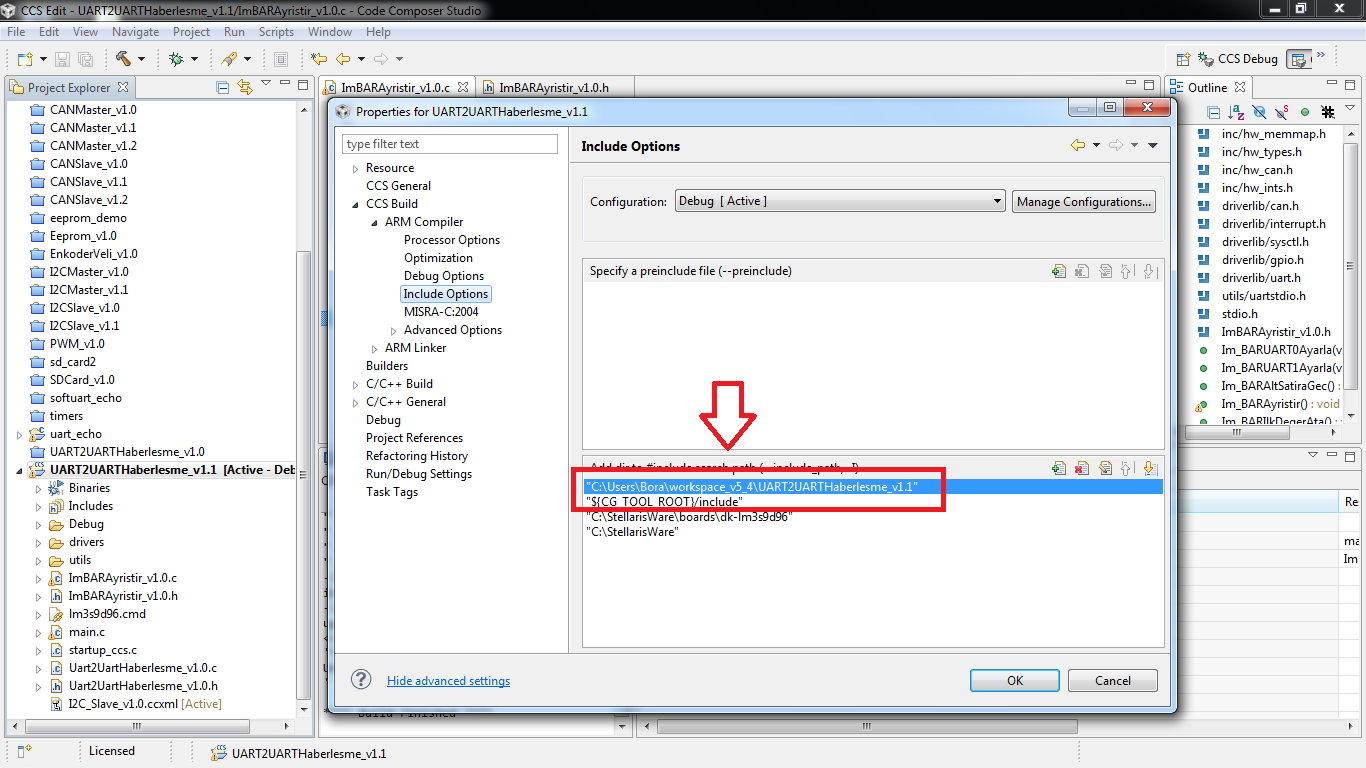Click driverlib/uart.h in Outline

1261,278
